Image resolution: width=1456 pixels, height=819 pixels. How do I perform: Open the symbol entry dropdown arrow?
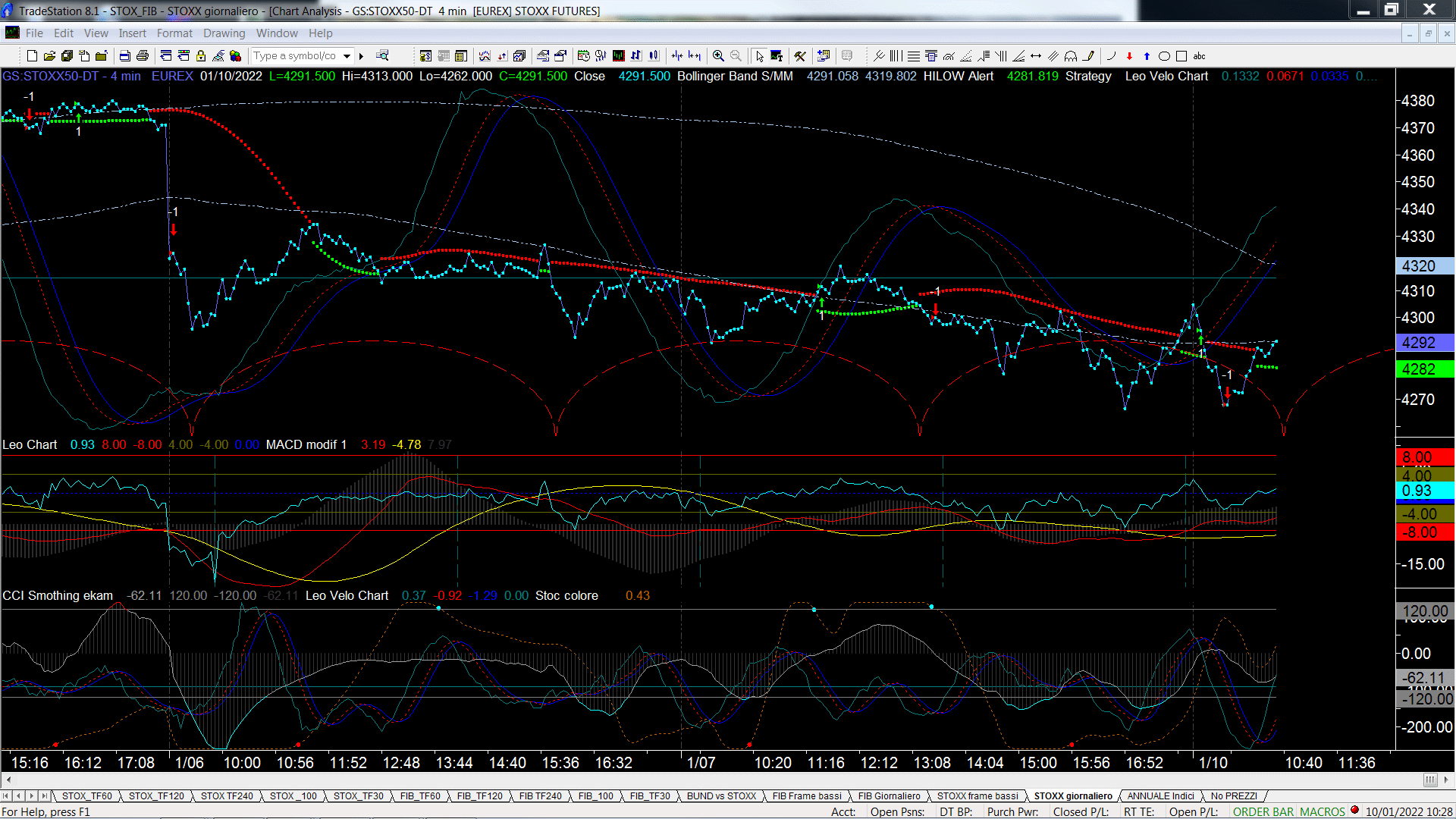pyautogui.click(x=347, y=56)
